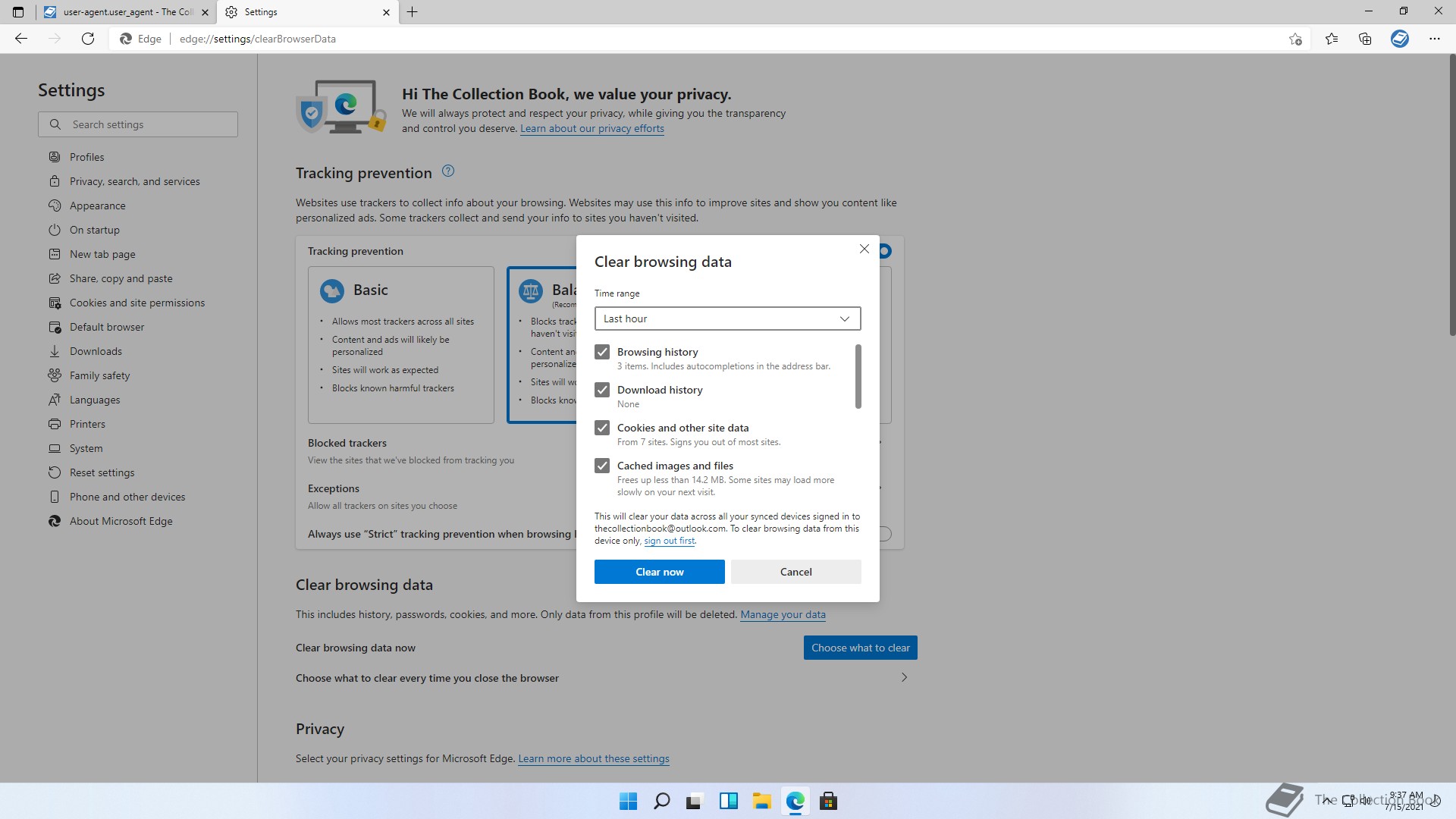
Task: Click Tracking prevention help question icon
Action: [x=448, y=171]
